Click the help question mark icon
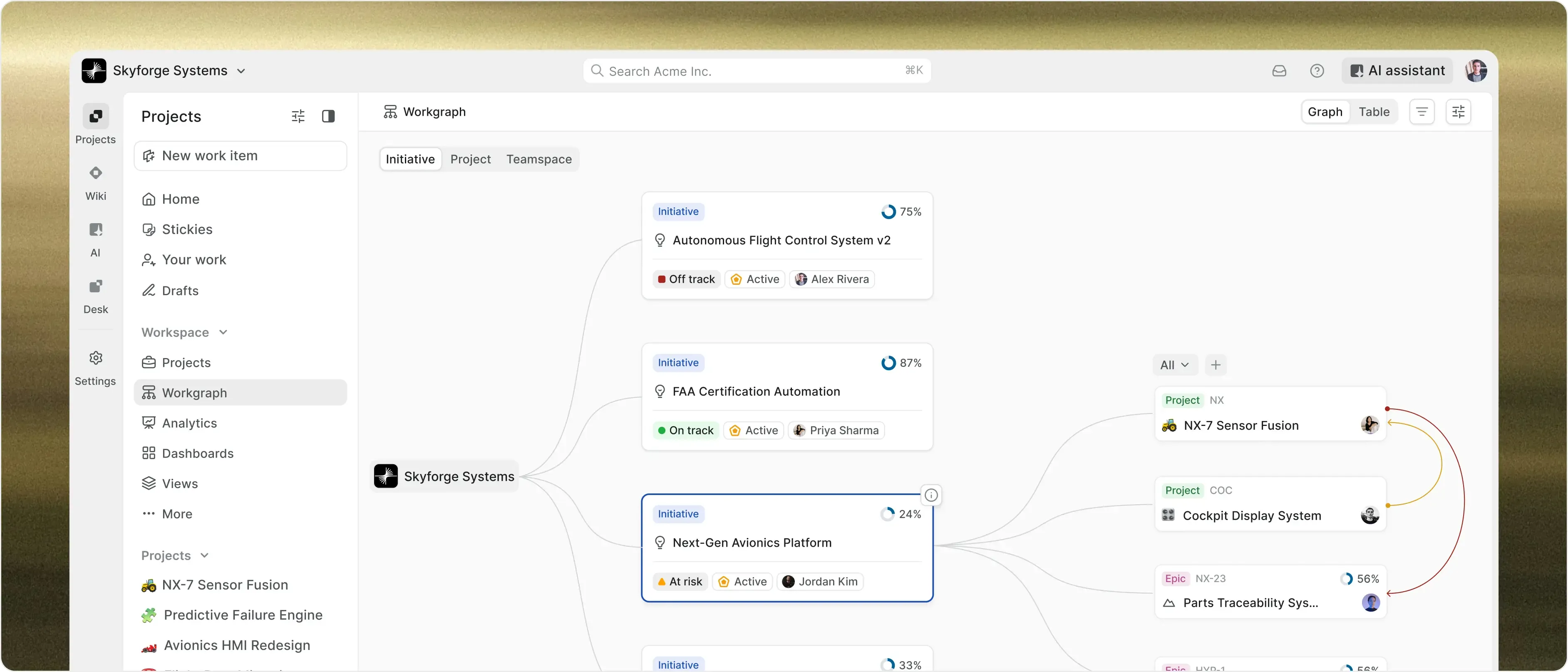 (x=1317, y=71)
